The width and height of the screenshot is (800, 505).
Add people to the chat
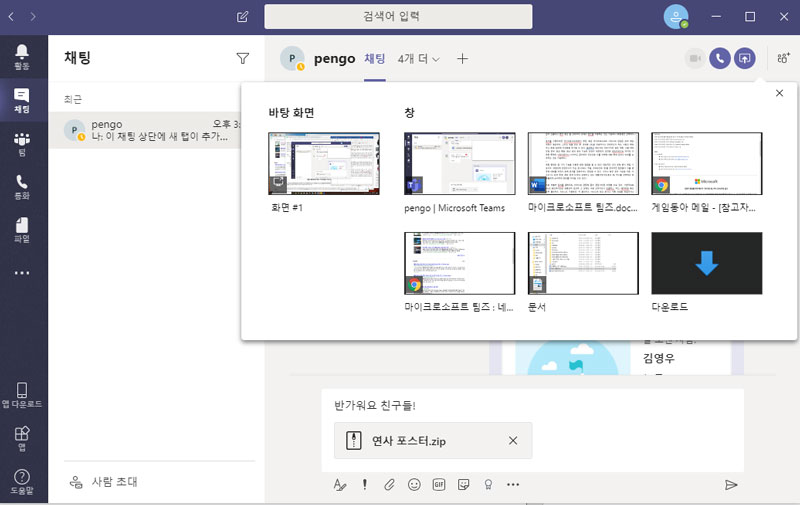(783, 58)
